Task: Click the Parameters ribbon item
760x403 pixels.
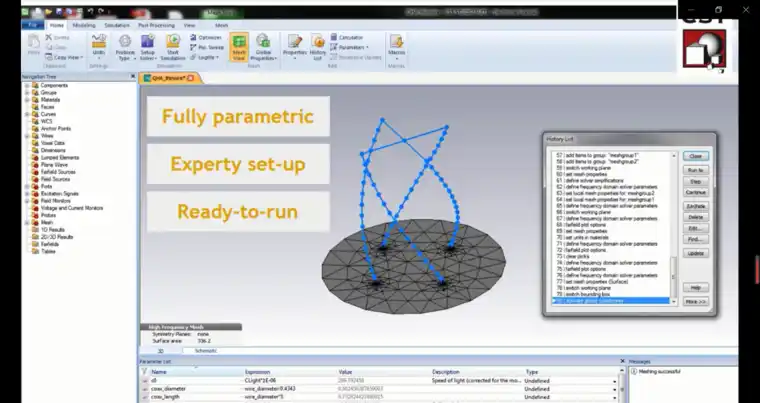Action: [349, 48]
